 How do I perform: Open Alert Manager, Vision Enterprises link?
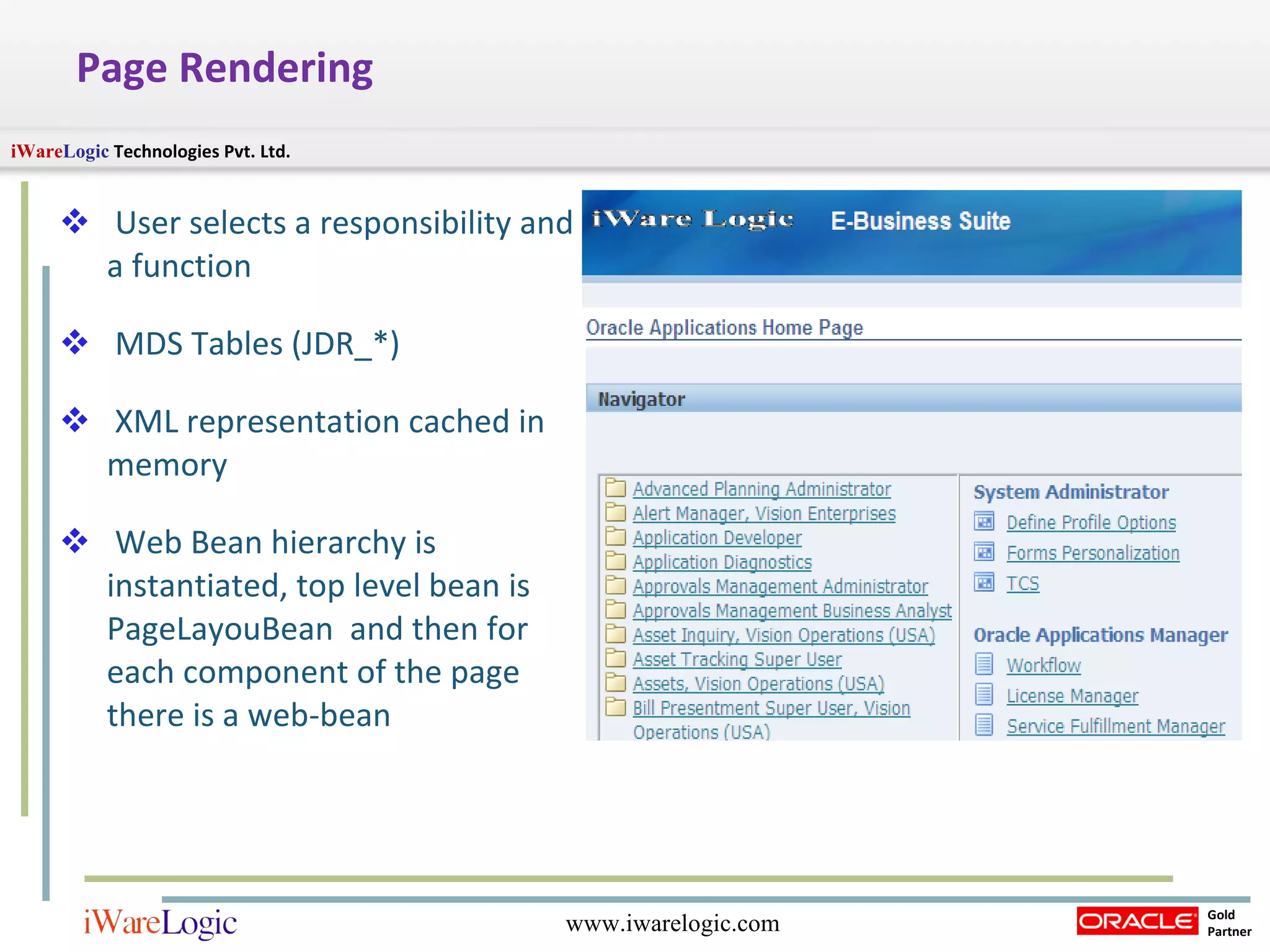(x=764, y=514)
